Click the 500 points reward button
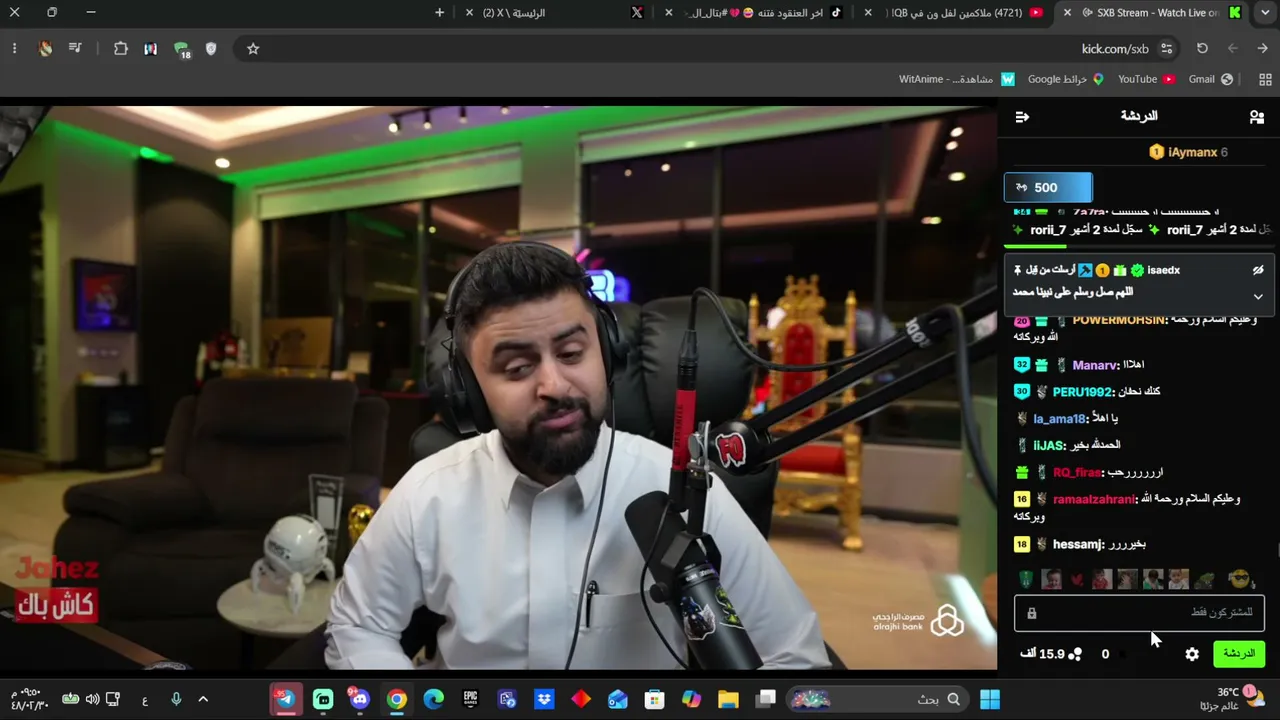1280x720 pixels. pyautogui.click(x=1048, y=187)
